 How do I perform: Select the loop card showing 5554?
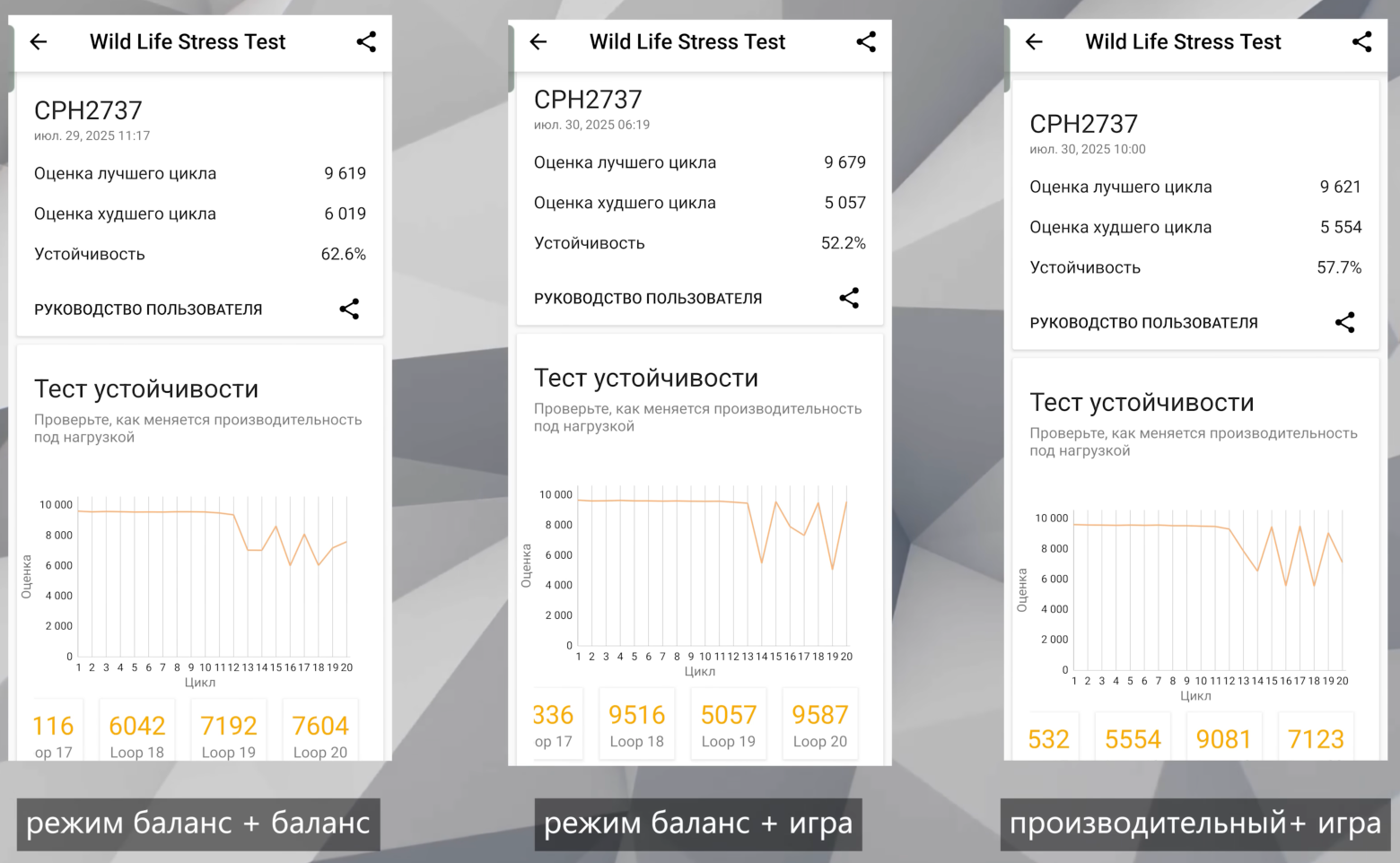[1133, 737]
